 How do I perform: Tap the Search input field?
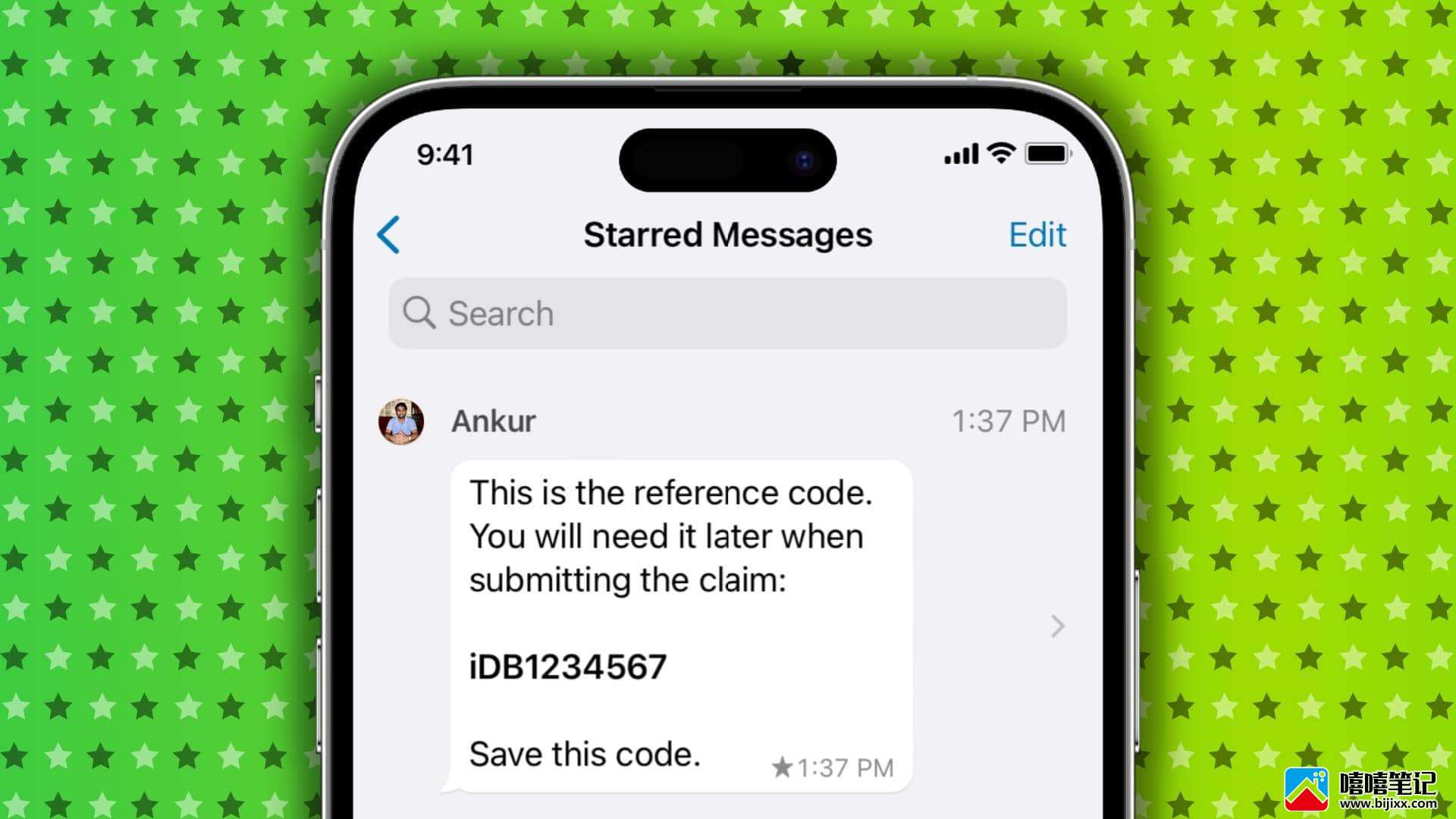click(728, 313)
